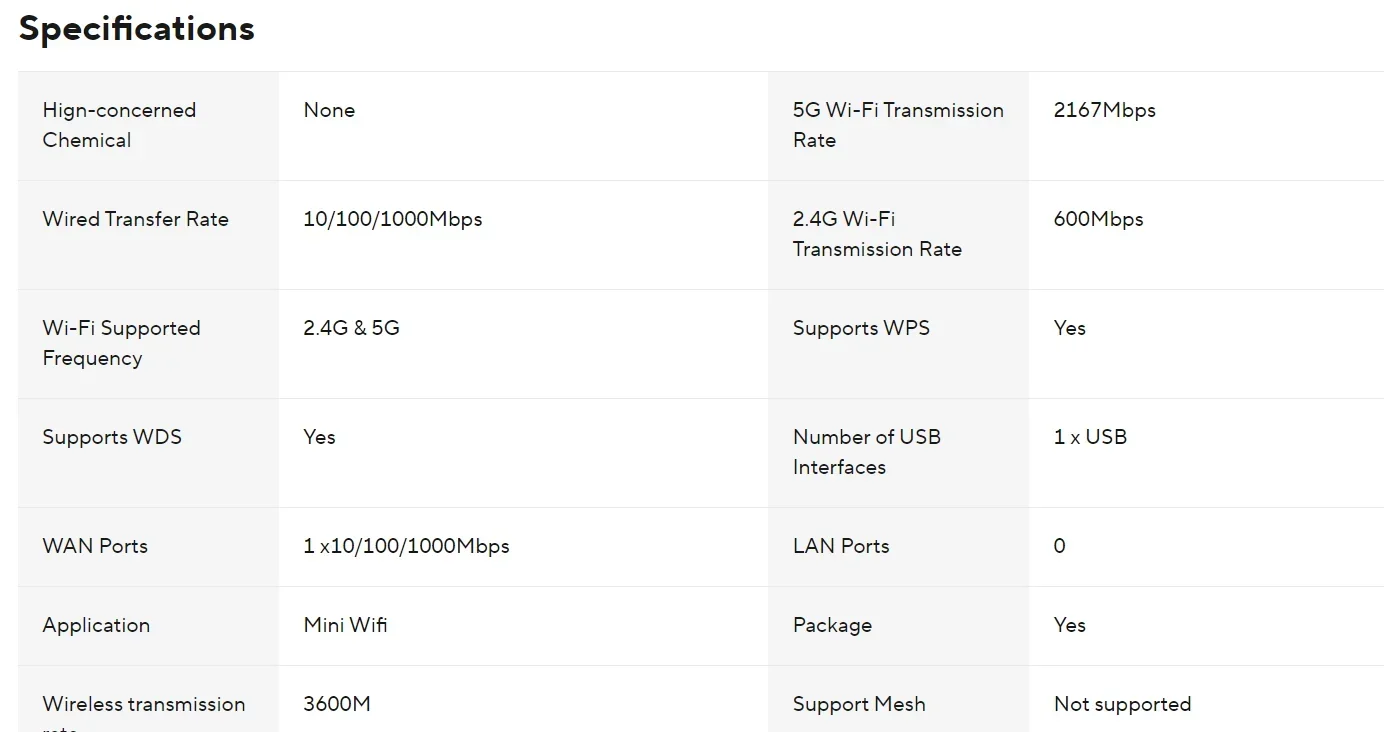1384x732 pixels.
Task: Select the 10/100/1000Mbps wired rate value
Action: click(x=392, y=219)
